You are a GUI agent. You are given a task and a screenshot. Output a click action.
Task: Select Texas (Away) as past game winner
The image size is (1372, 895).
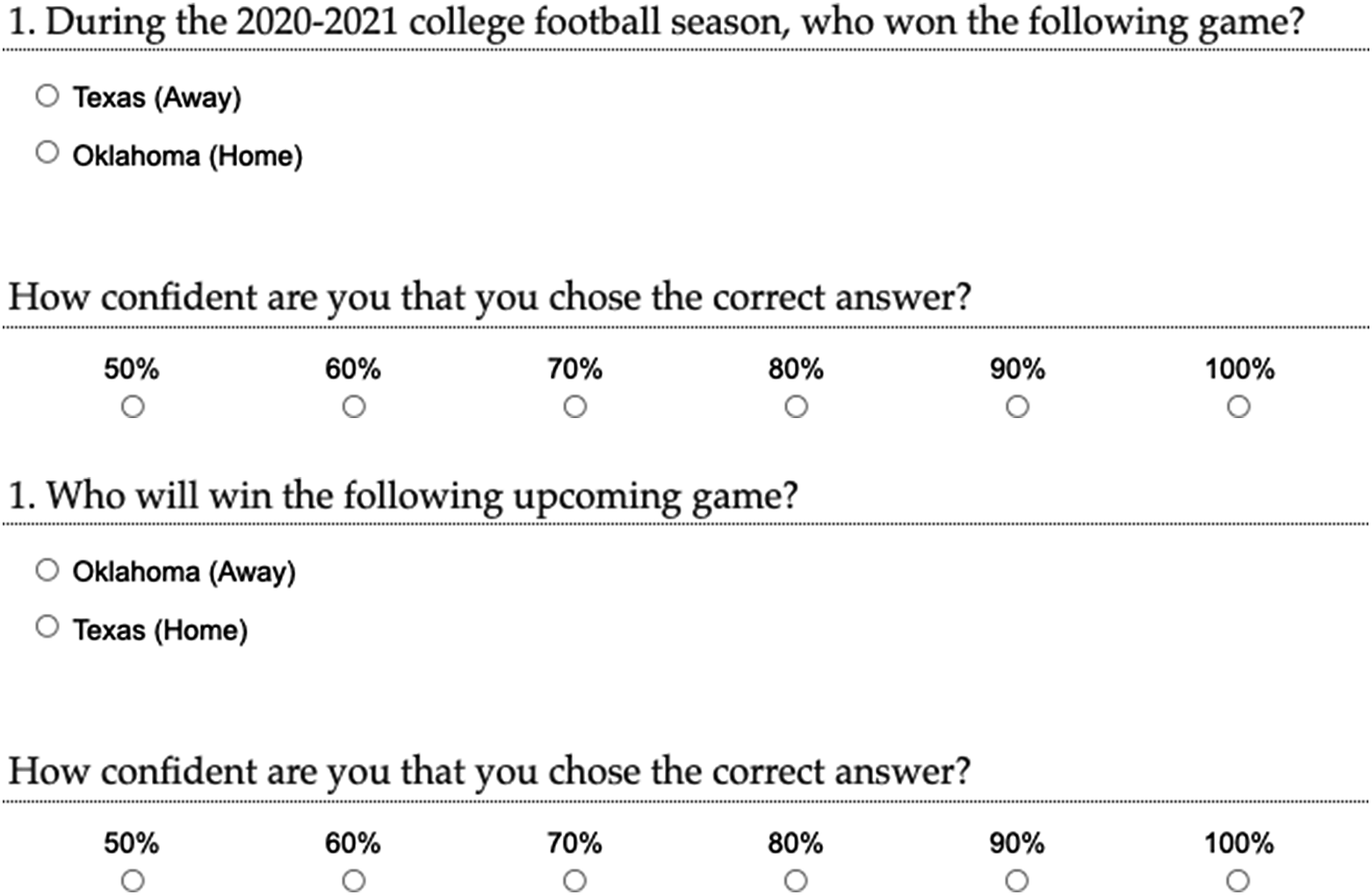pyautogui.click(x=47, y=96)
